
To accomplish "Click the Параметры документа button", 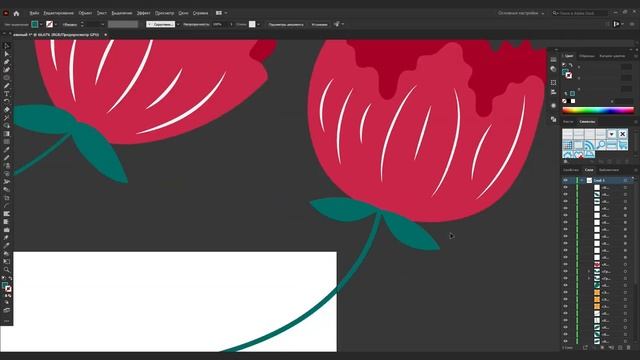I will coord(286,24).
